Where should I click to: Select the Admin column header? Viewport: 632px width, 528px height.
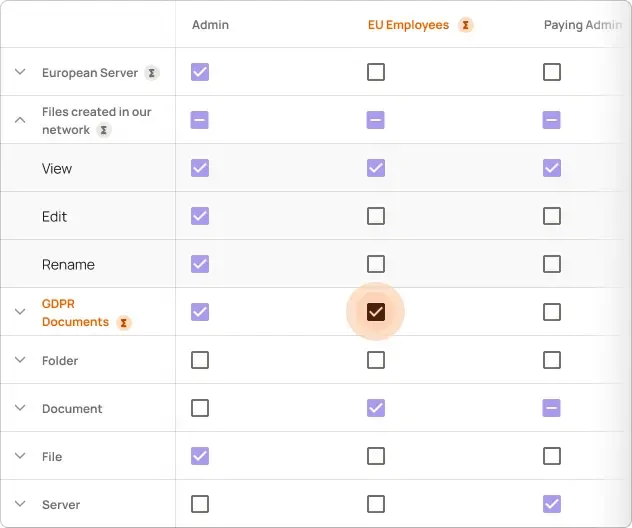click(210, 24)
